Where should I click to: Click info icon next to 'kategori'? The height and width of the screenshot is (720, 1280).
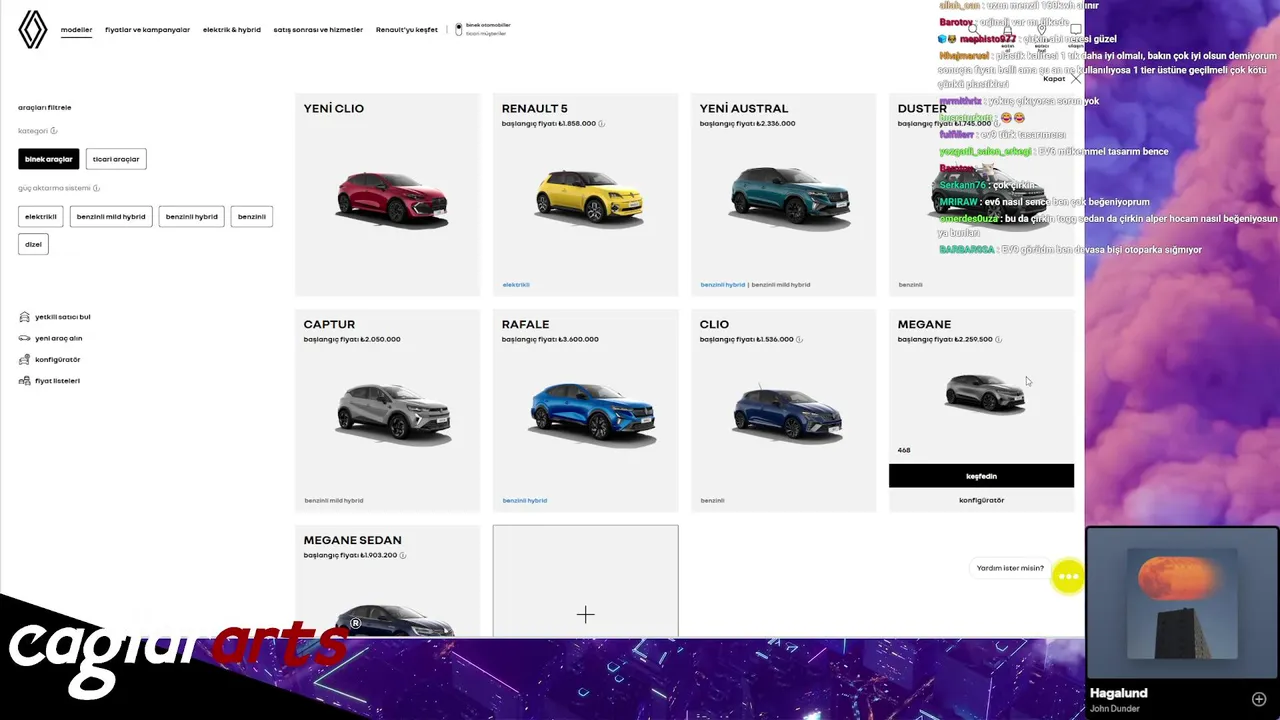[x=54, y=131]
